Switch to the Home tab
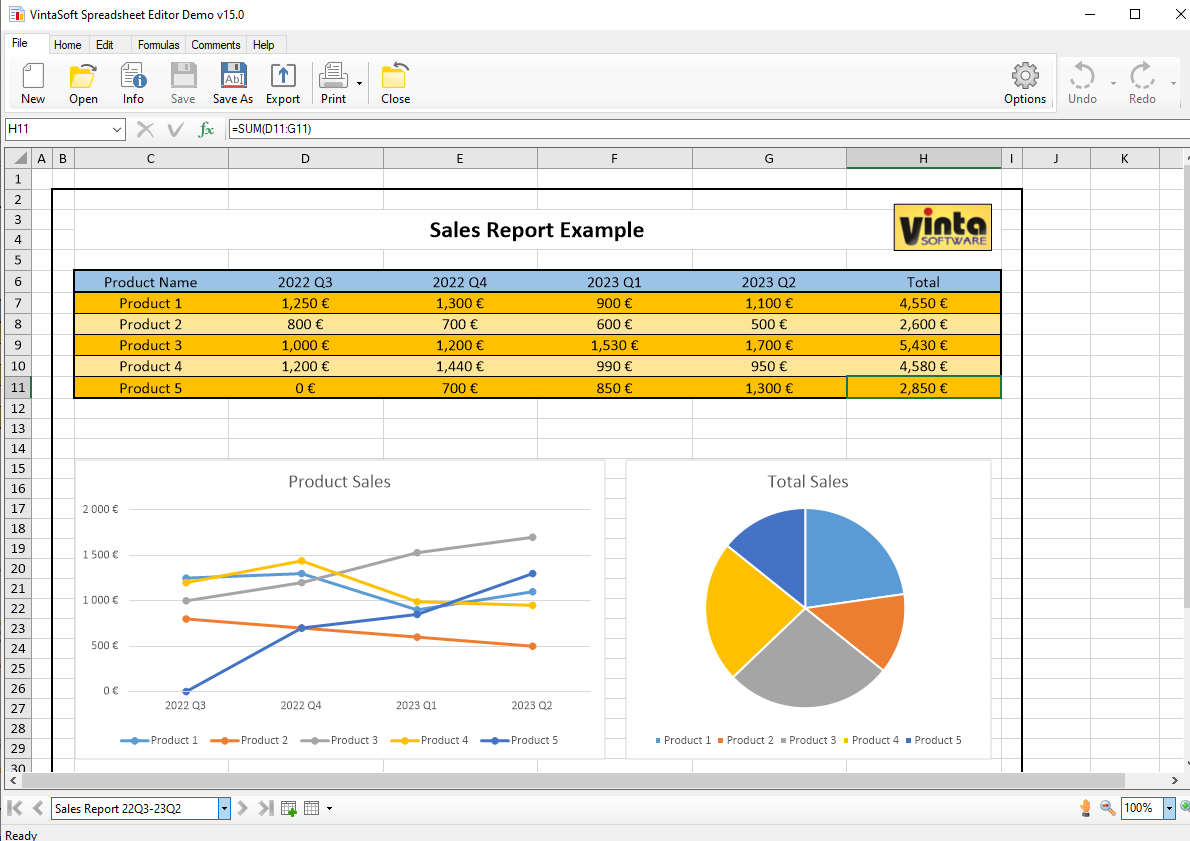Viewport: 1190px width, 841px height. (x=68, y=45)
